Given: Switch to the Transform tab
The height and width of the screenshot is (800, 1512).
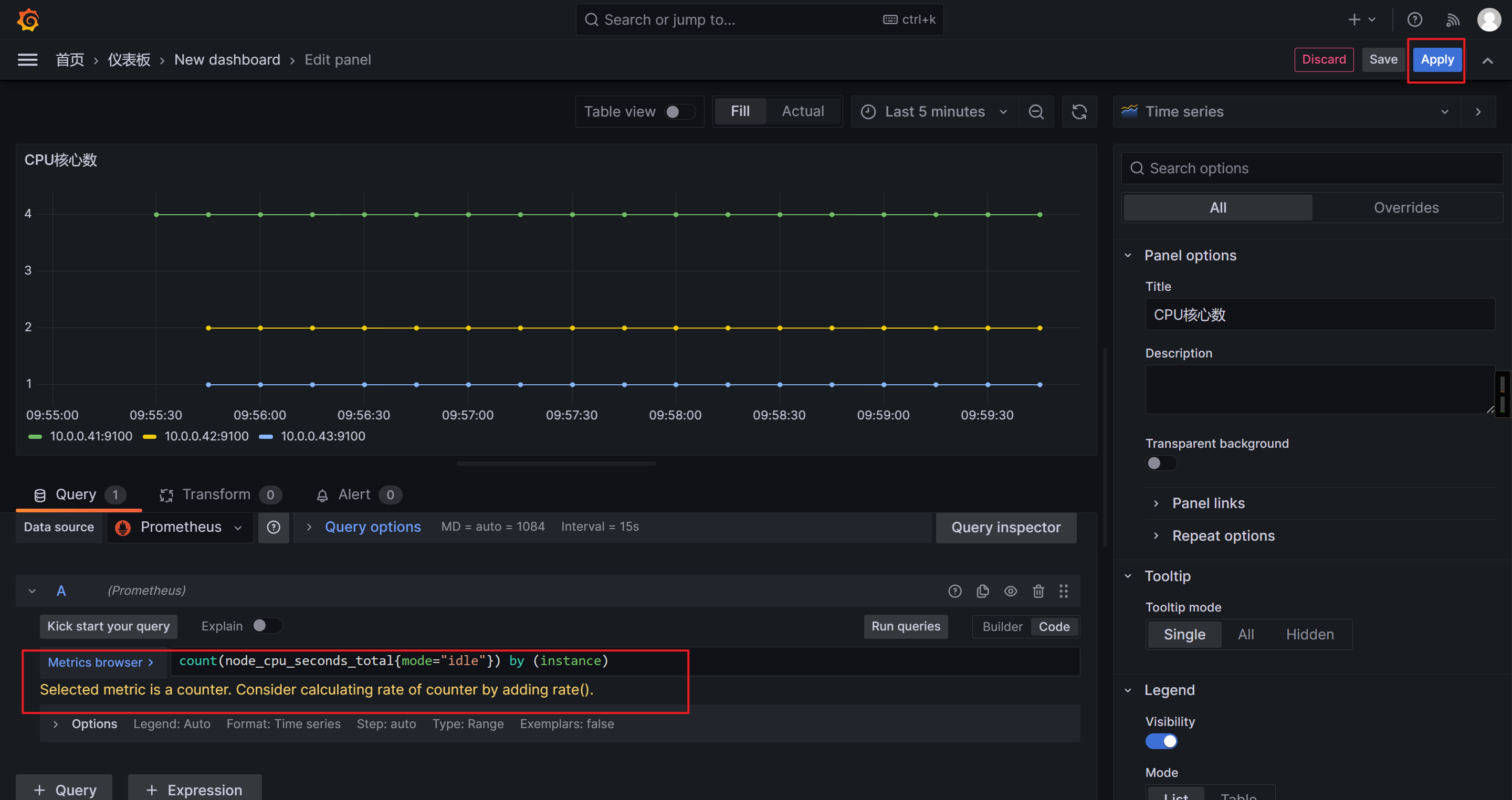Looking at the screenshot, I should coord(217,495).
